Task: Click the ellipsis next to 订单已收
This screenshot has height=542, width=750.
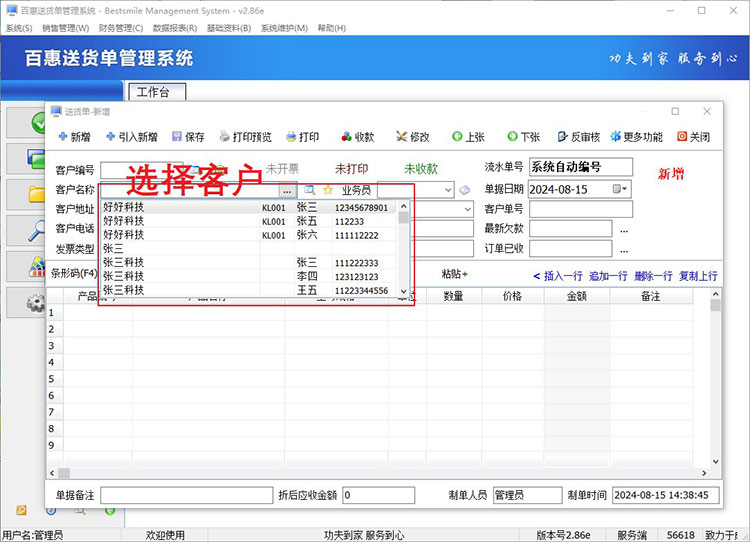Action: pos(624,250)
